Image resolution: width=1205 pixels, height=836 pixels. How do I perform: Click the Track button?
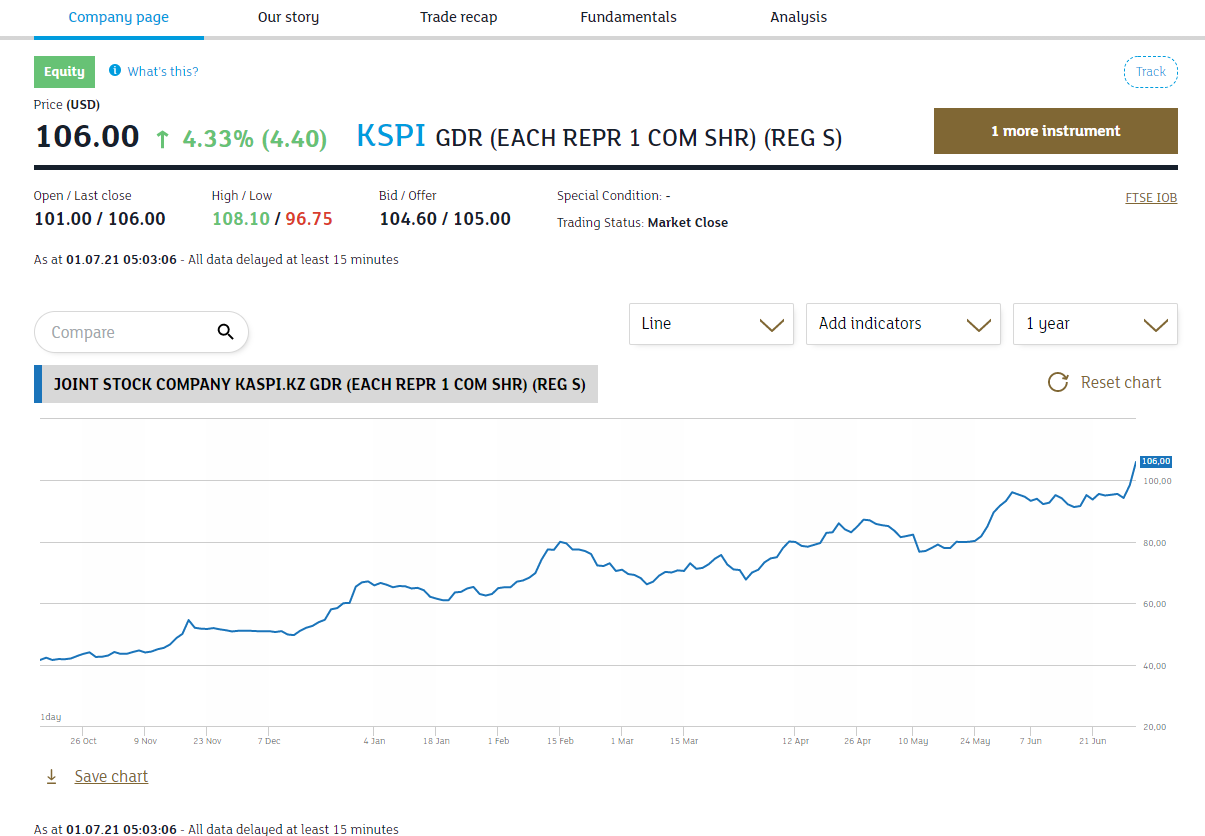[x=1151, y=72]
